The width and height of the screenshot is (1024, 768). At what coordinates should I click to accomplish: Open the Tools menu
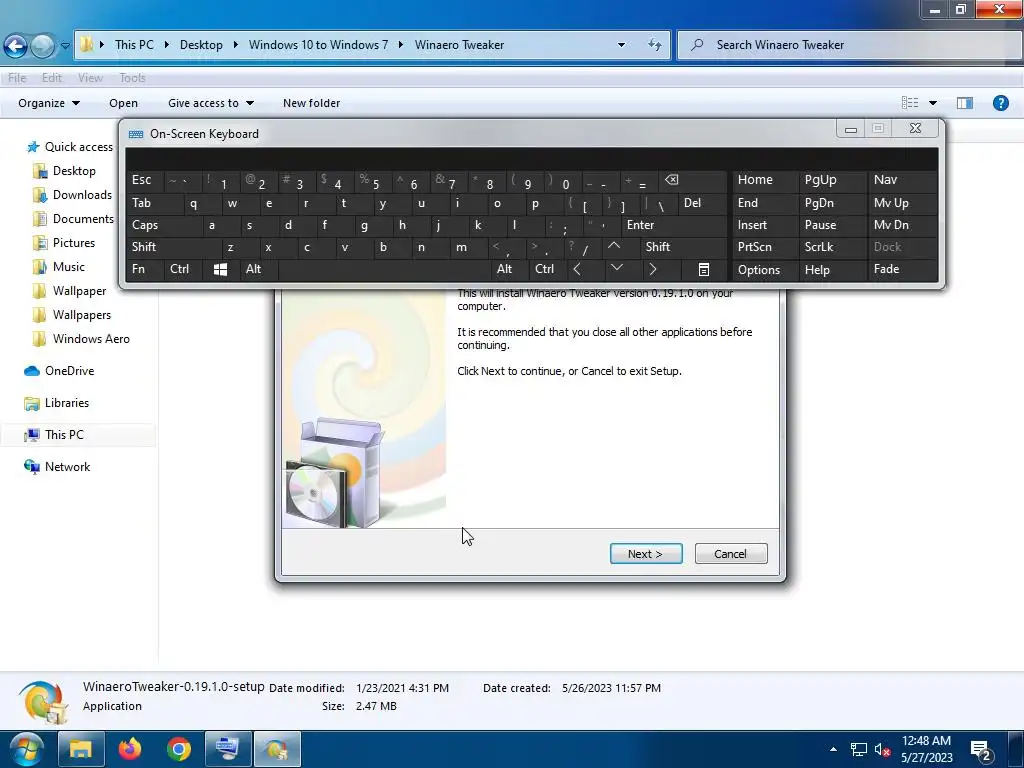click(x=132, y=78)
